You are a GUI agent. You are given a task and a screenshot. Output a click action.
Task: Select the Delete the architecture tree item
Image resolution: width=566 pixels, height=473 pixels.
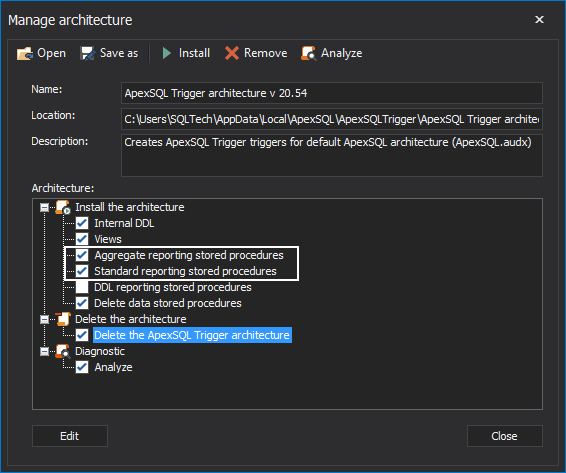131,319
